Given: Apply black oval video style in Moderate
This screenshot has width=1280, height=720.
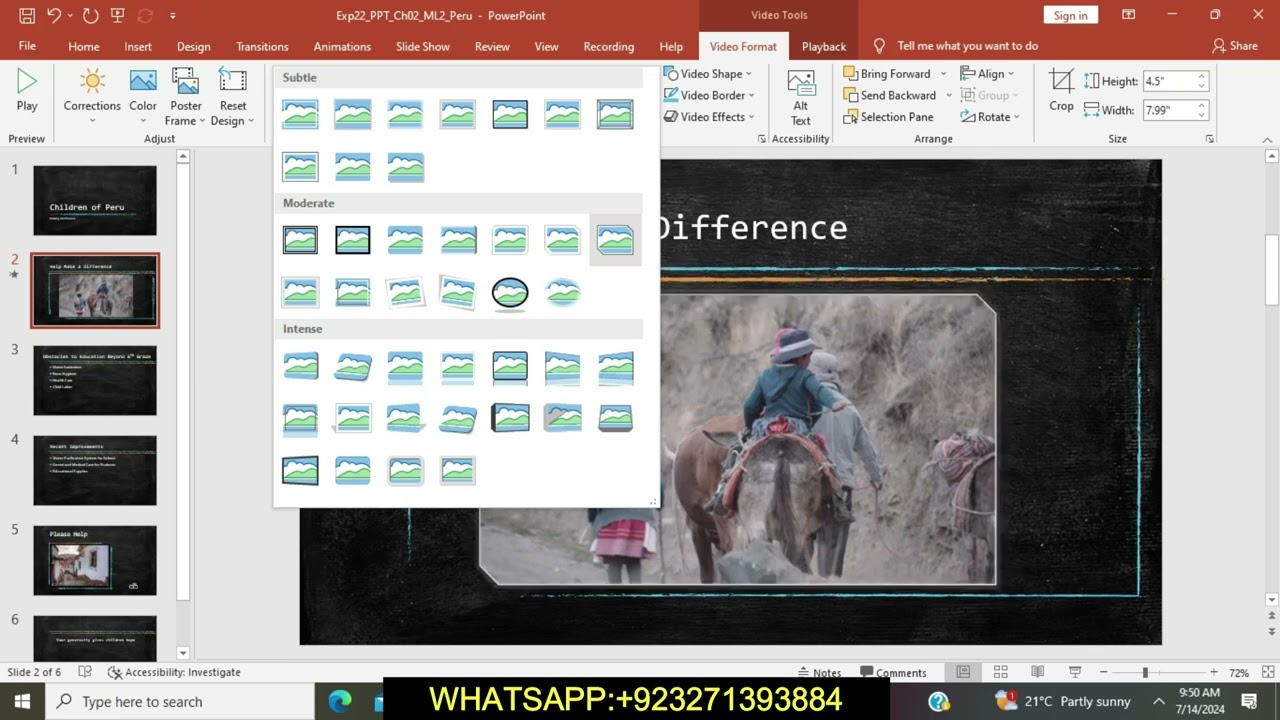Looking at the screenshot, I should pos(510,292).
